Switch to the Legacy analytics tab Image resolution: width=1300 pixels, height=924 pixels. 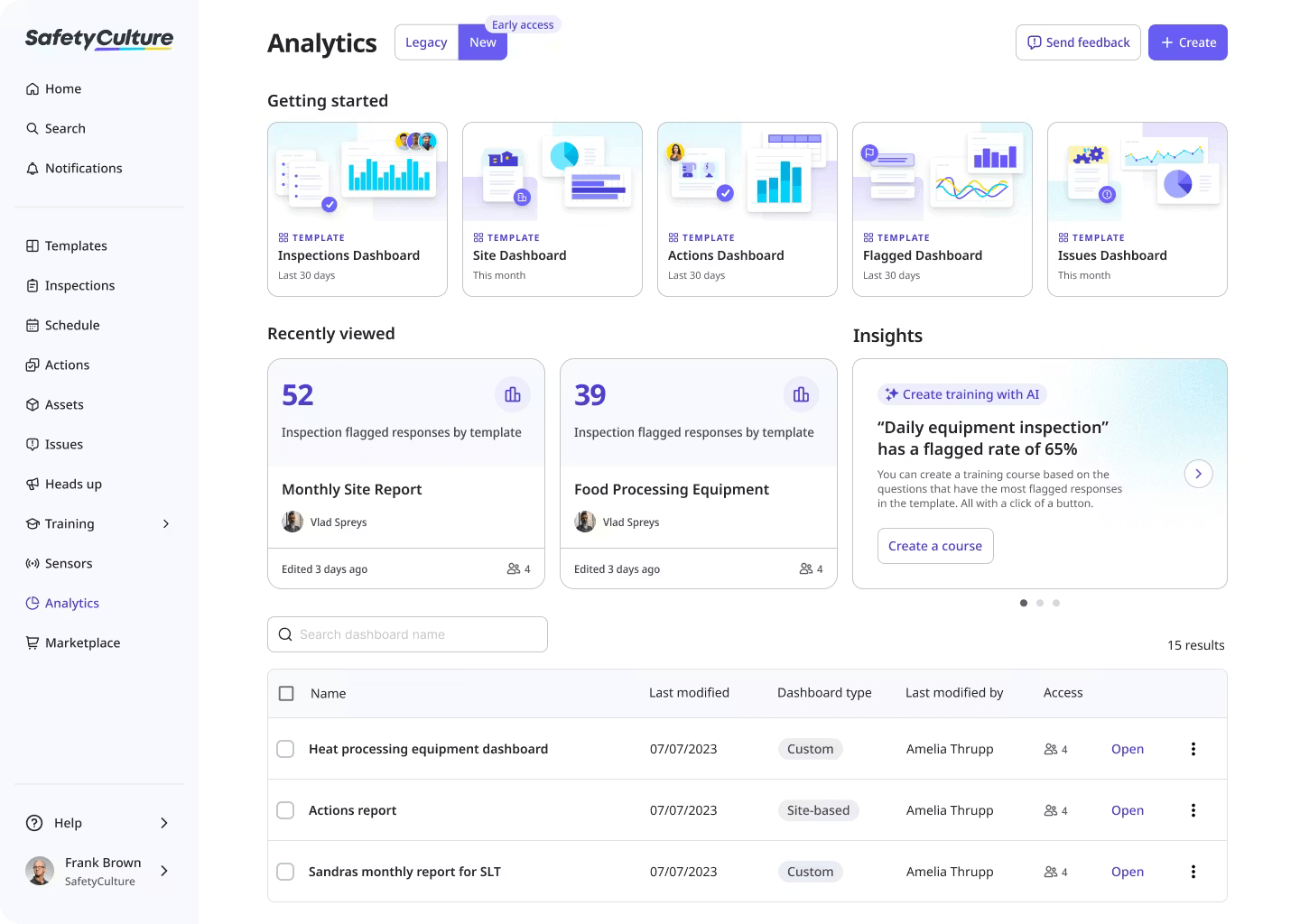coord(426,42)
